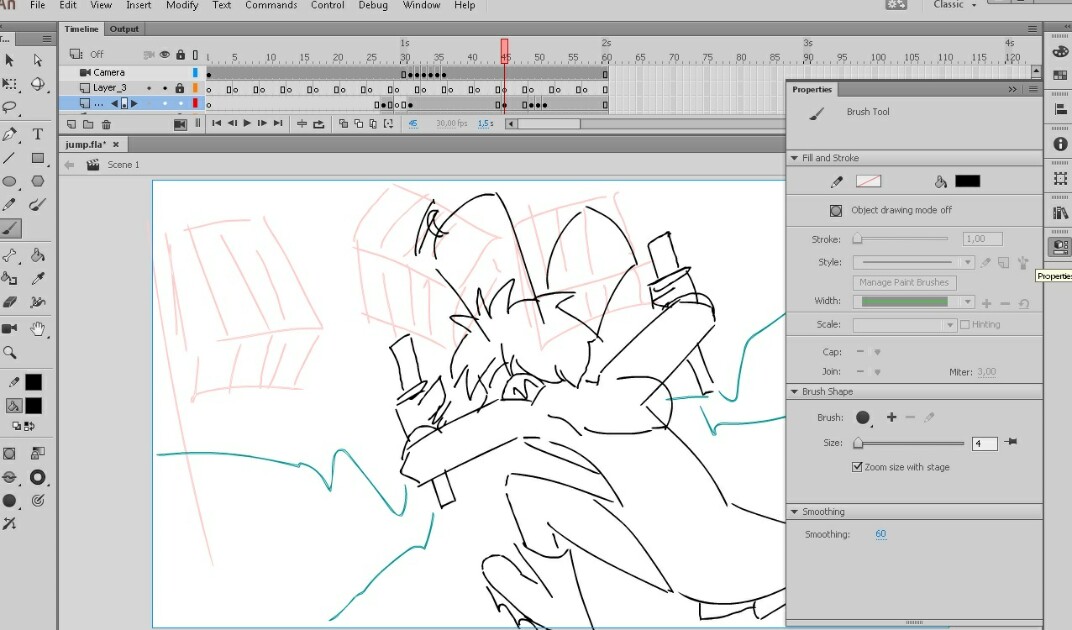Click the Delete layer trash icon
This screenshot has width=1072, height=630.
tap(106, 124)
